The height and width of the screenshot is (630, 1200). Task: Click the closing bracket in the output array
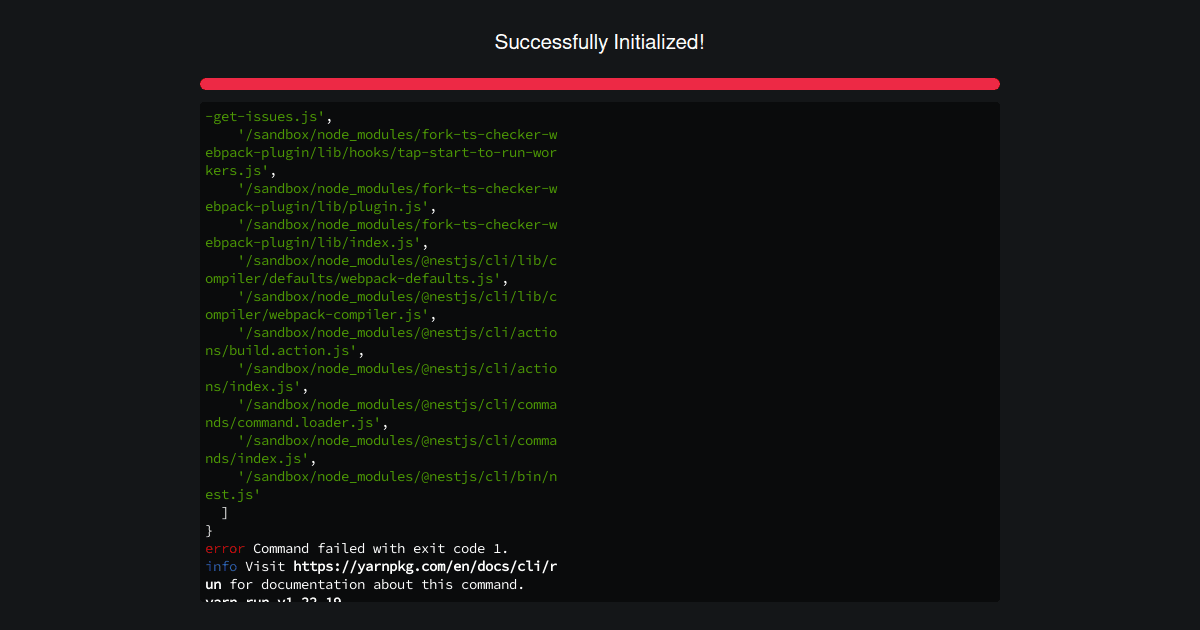coord(226,512)
